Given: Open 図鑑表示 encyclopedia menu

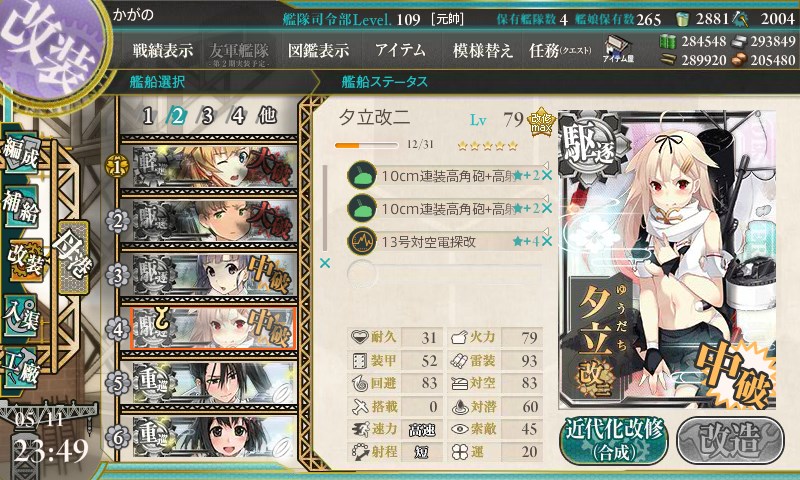Looking at the screenshot, I should pos(318,50).
